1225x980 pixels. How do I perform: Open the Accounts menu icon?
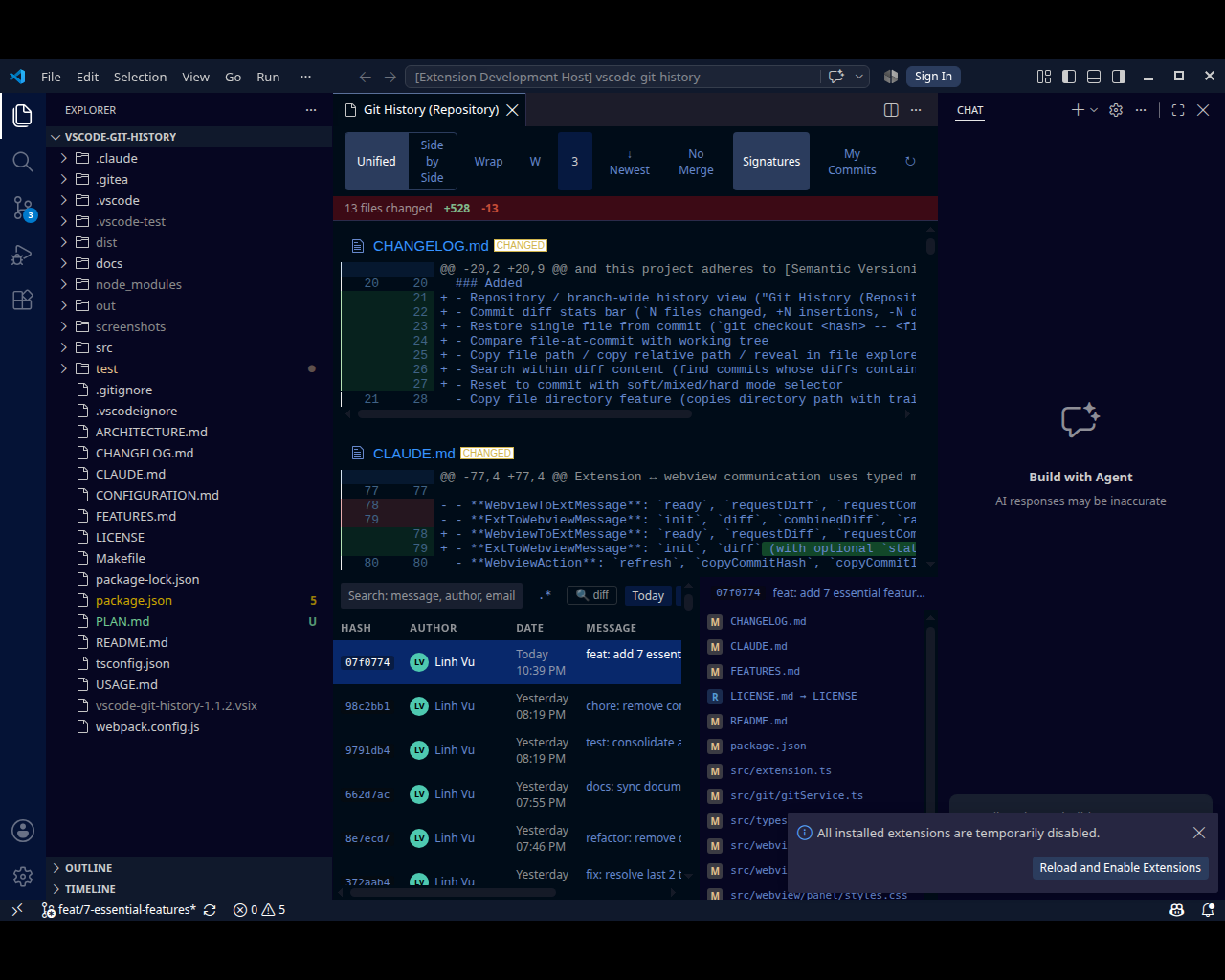[x=23, y=831]
